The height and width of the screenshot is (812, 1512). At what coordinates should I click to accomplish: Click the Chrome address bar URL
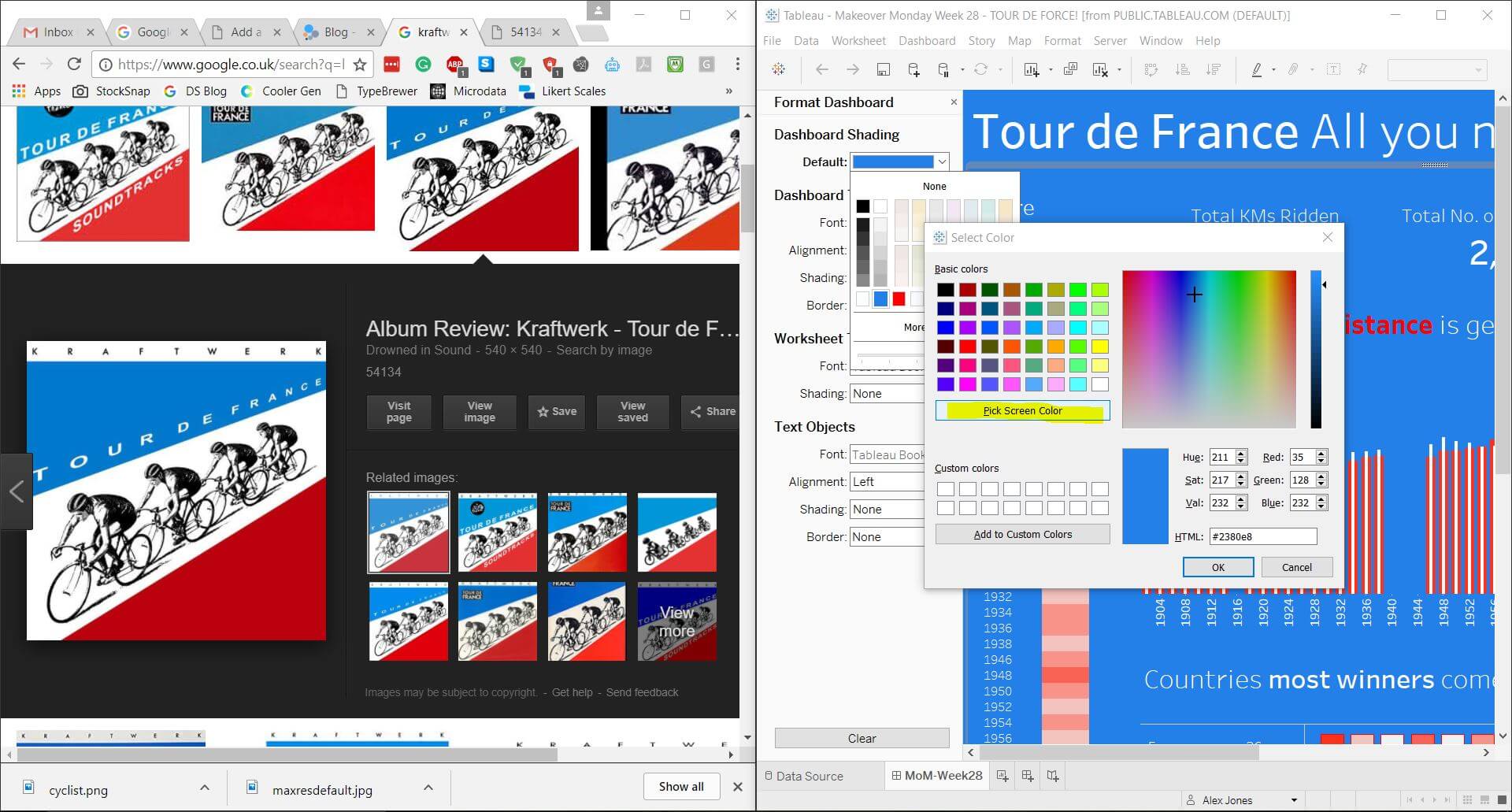click(231, 65)
